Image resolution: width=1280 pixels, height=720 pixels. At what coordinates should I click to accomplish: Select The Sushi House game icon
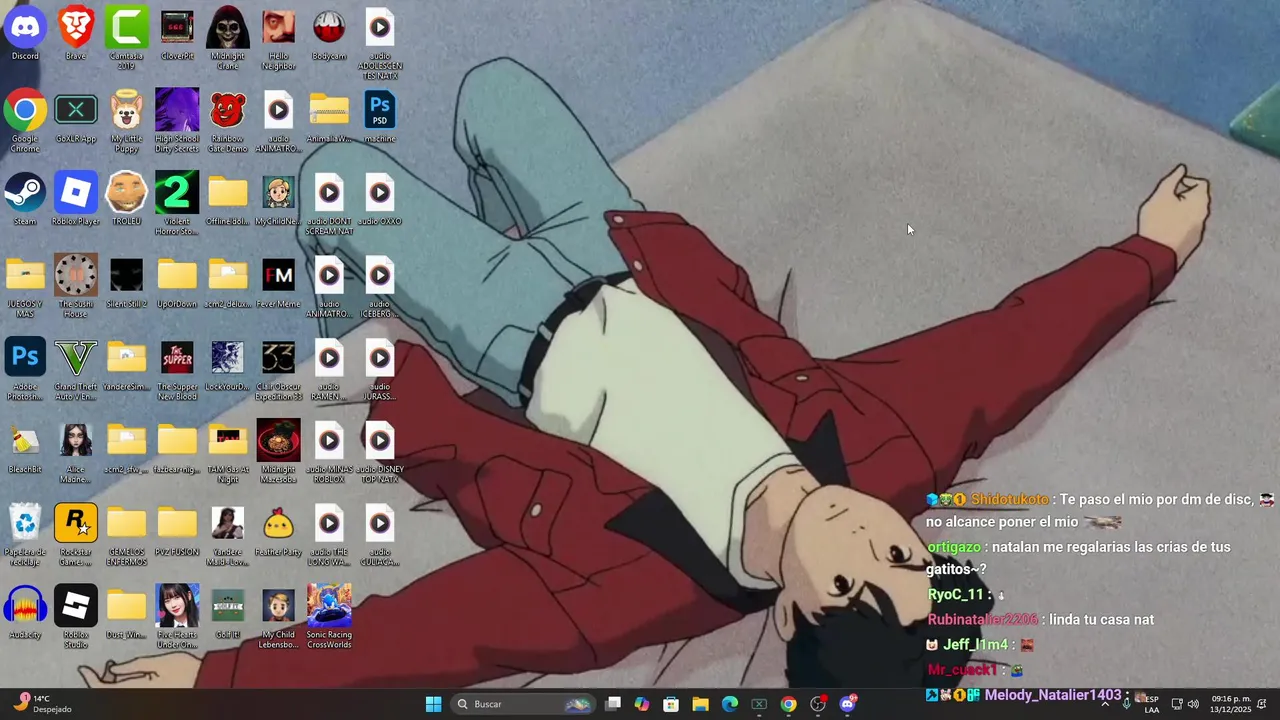[x=76, y=287]
